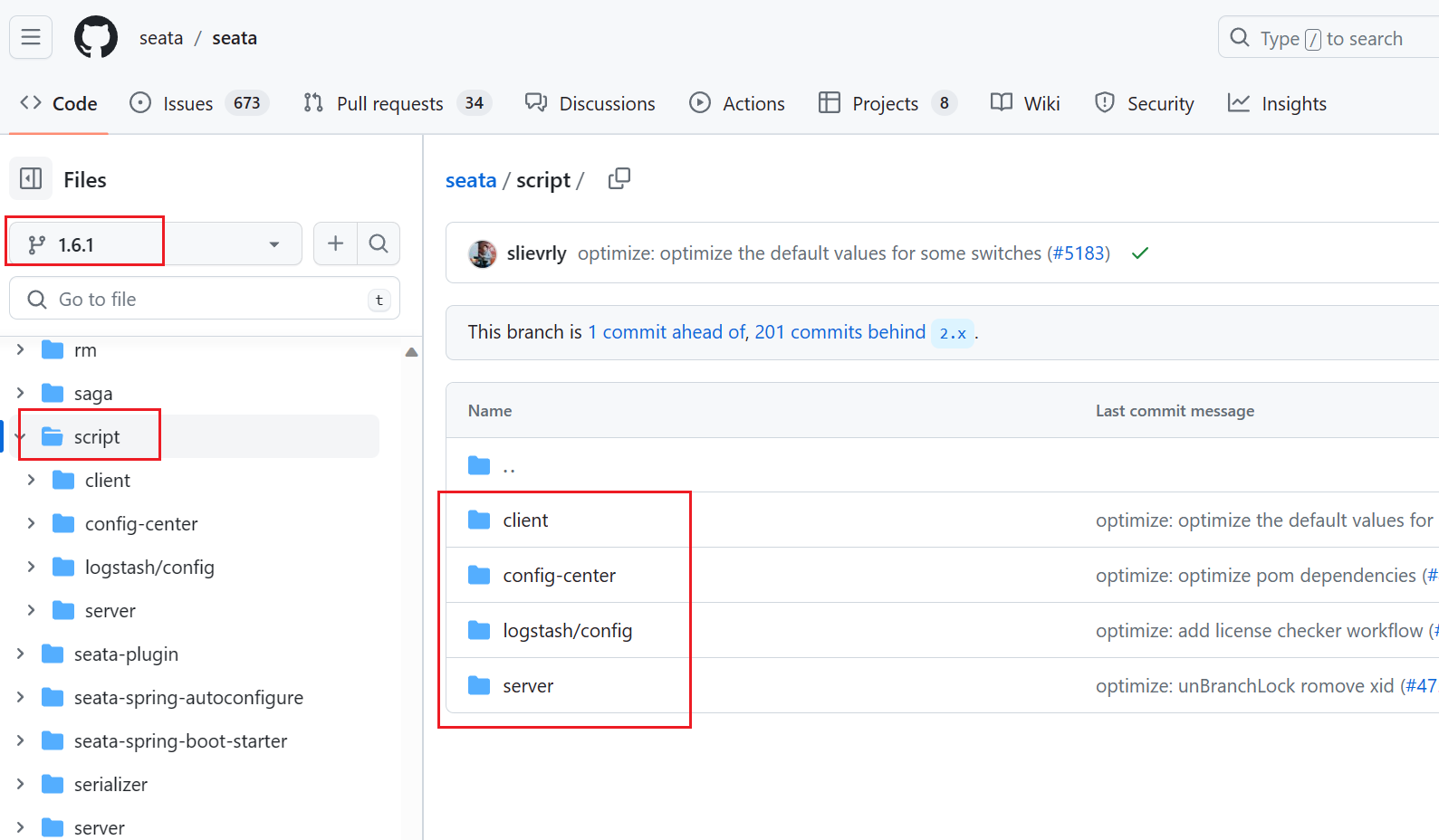The height and width of the screenshot is (840, 1439).
Task: Open the Discussions tab
Action: pos(590,103)
